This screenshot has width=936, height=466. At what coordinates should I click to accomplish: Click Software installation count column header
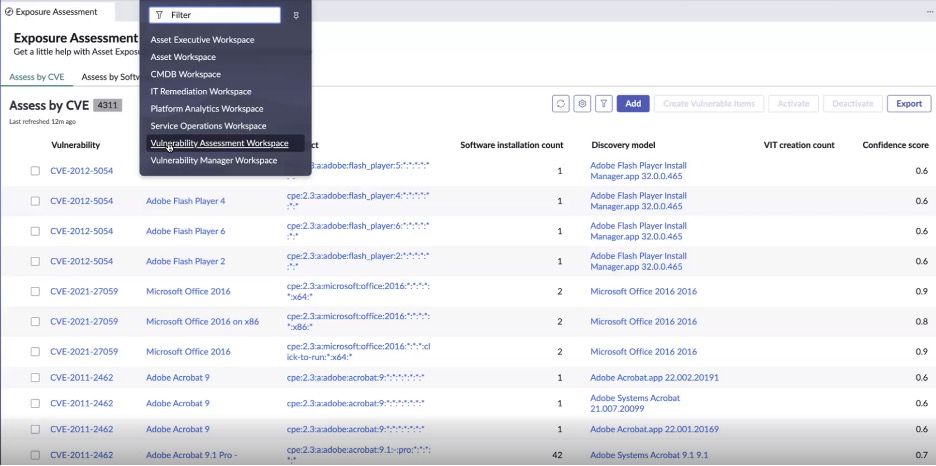(512, 145)
